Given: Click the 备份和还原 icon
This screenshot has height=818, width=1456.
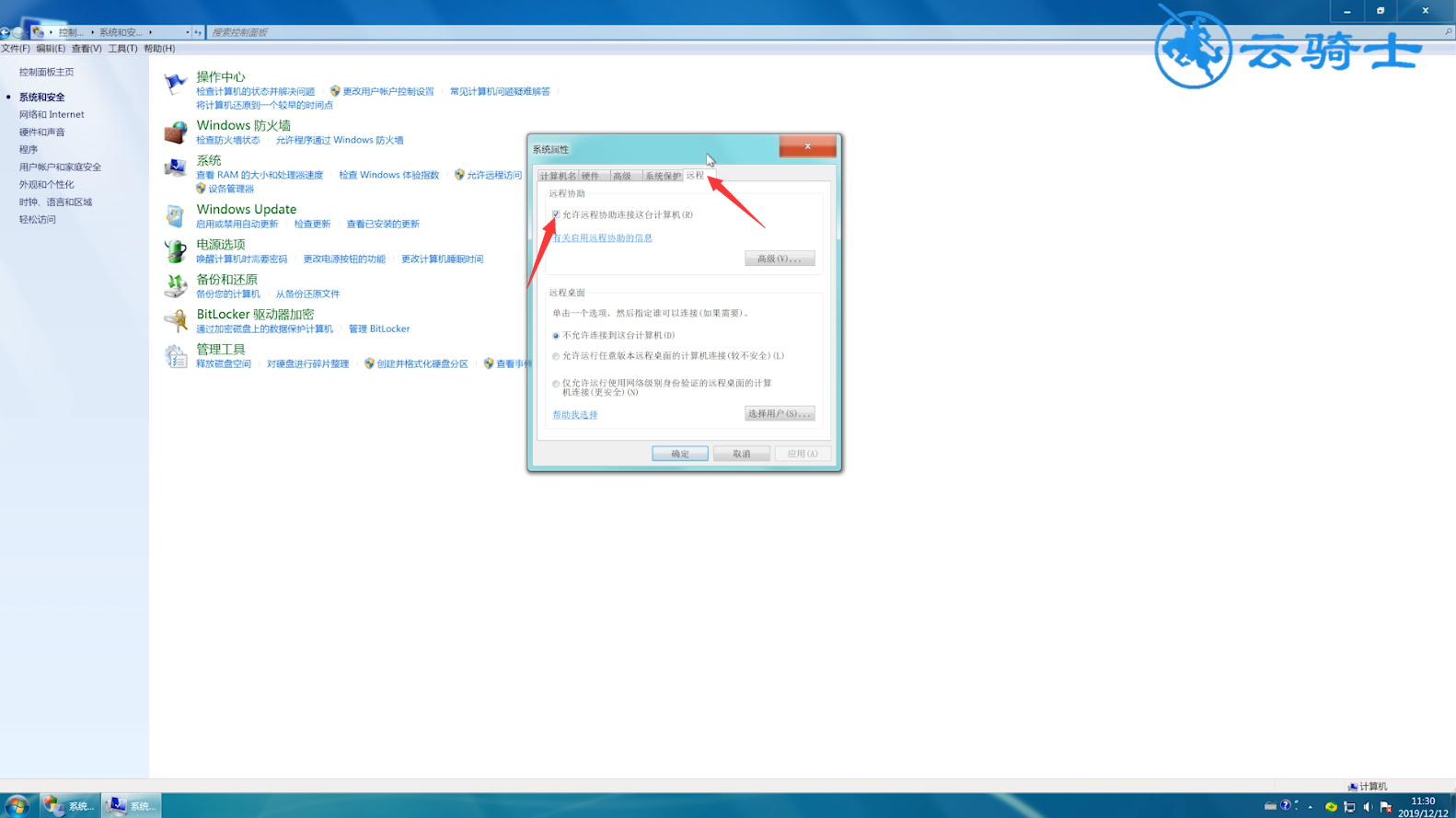Looking at the screenshot, I should click(x=175, y=286).
